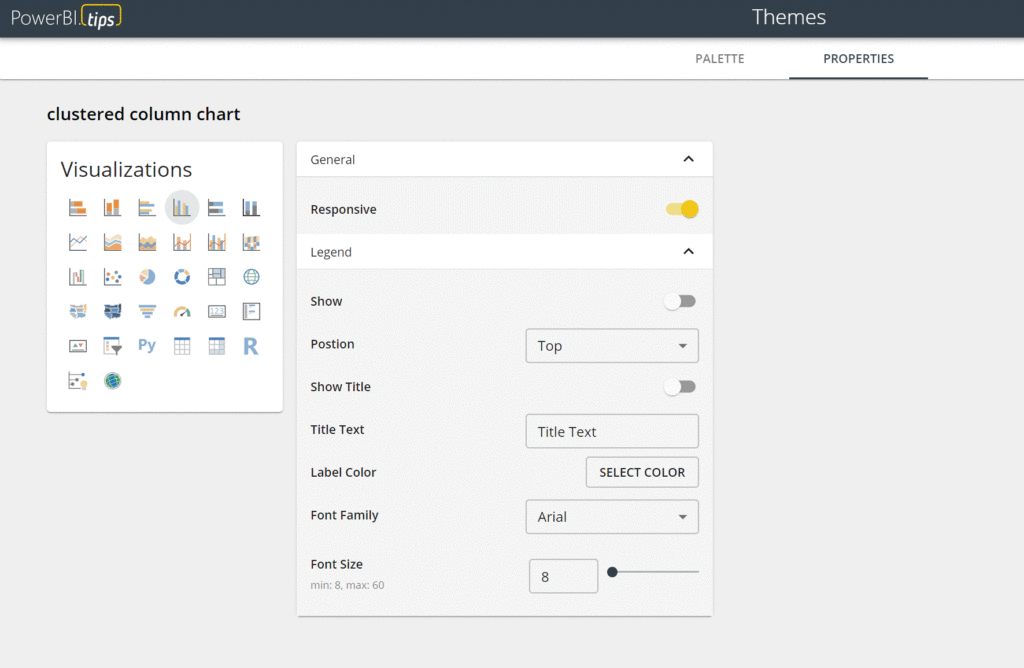The width and height of the screenshot is (1024, 668).
Task: Select the 100% stacked bar chart icon
Action: click(x=216, y=208)
